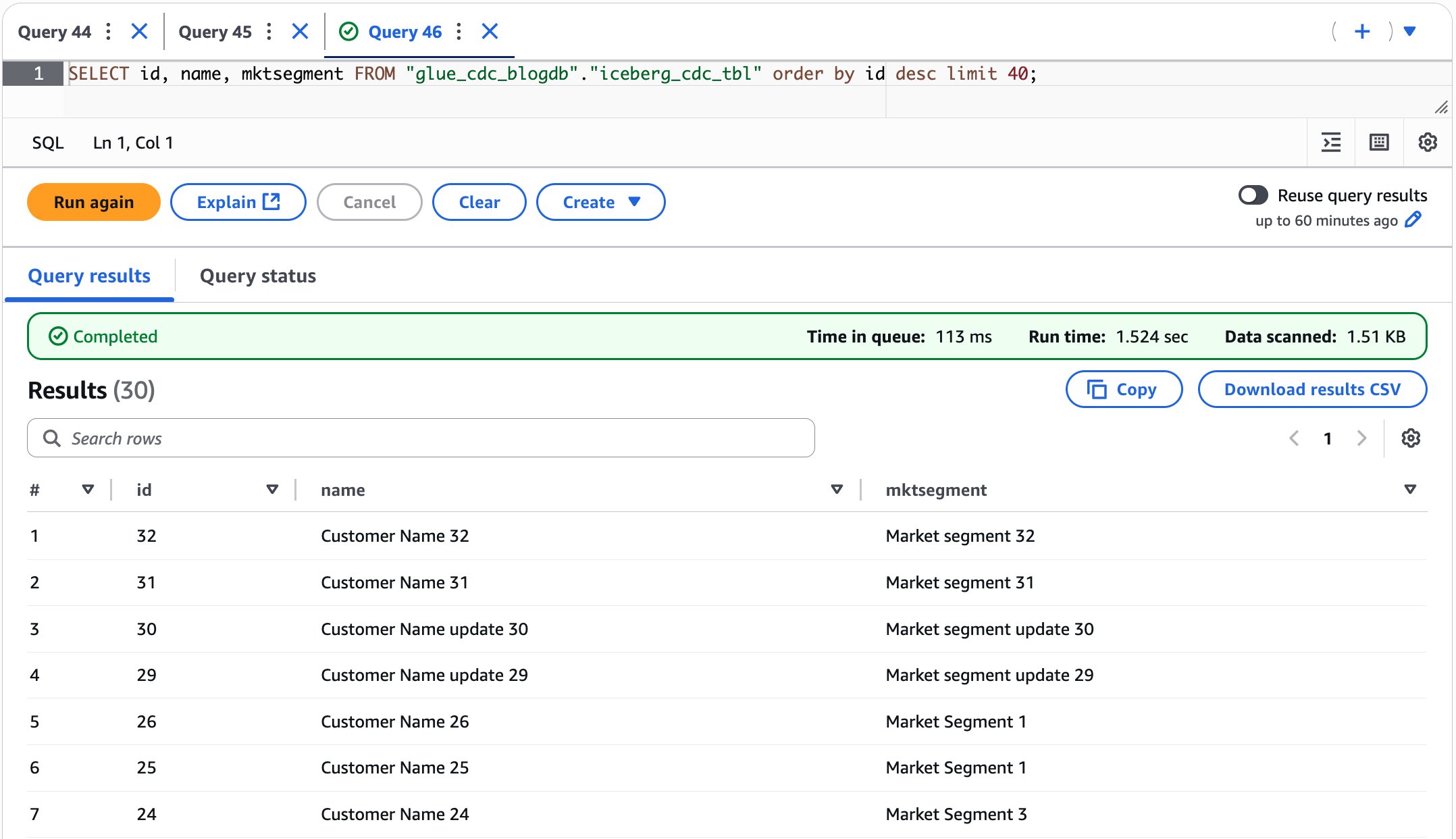Click the Search rows input field
Image resolution: width=1456 pixels, height=839 pixels.
pyautogui.click(x=421, y=438)
